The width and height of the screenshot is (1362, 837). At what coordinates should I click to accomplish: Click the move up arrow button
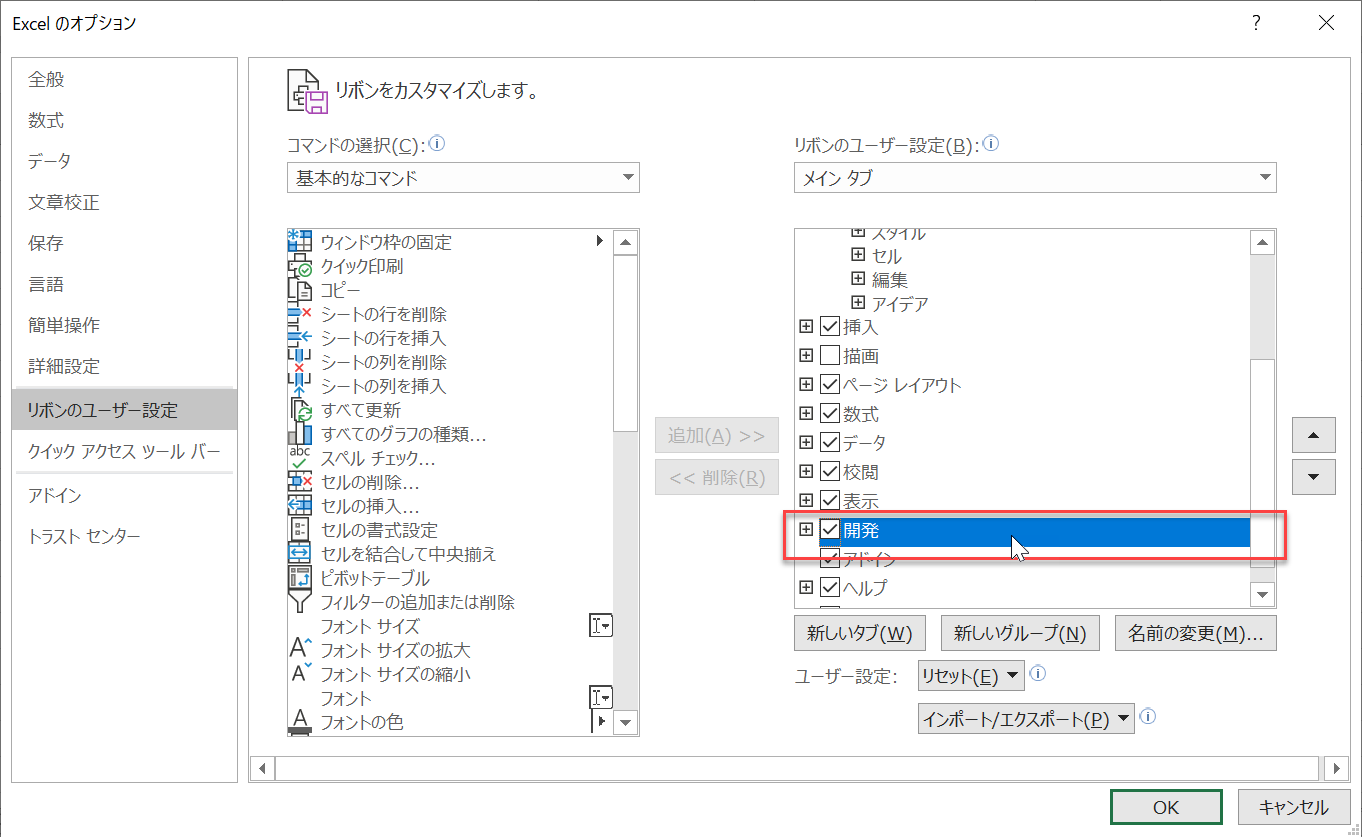pos(1314,435)
